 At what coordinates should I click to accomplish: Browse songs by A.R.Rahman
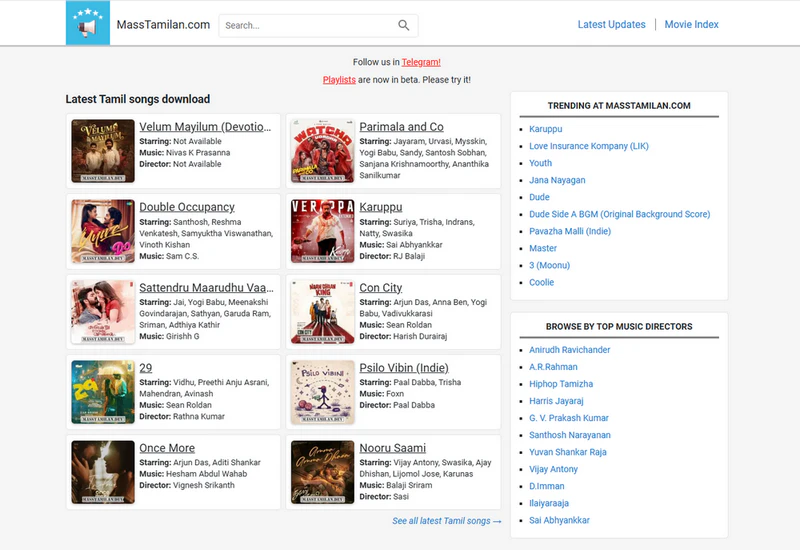pos(553,367)
